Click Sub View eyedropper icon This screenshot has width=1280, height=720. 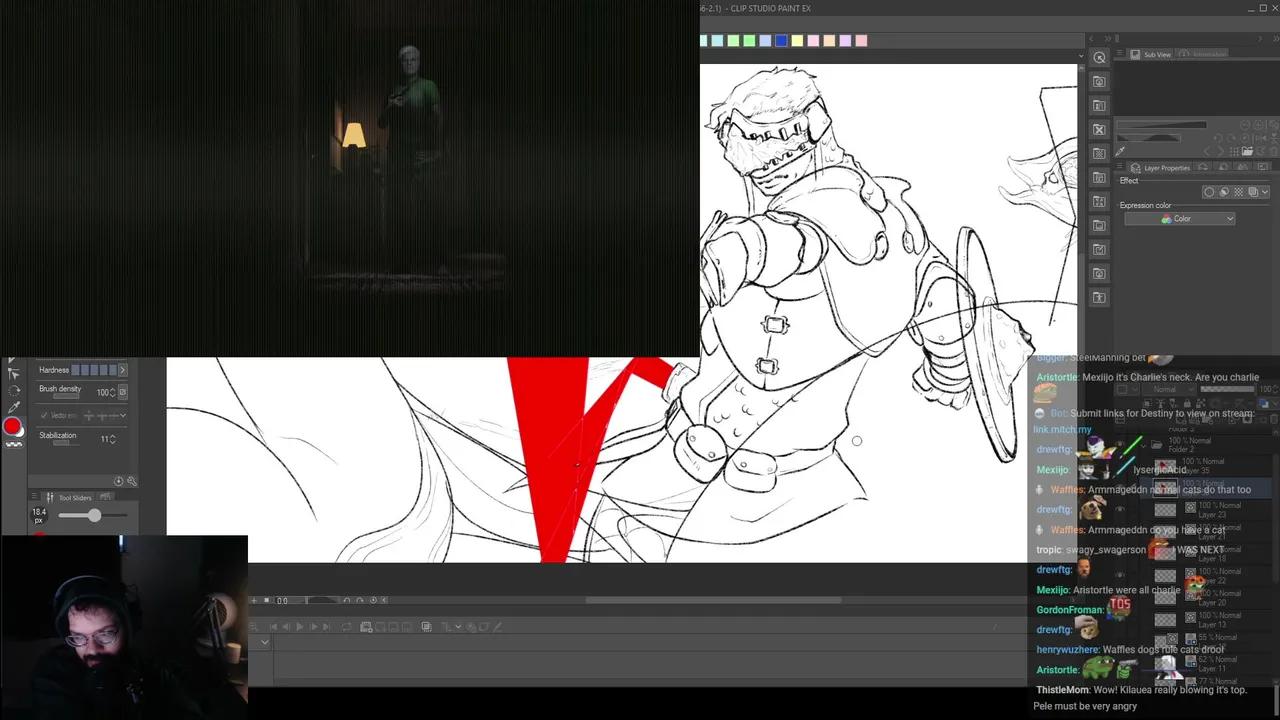[1120, 151]
